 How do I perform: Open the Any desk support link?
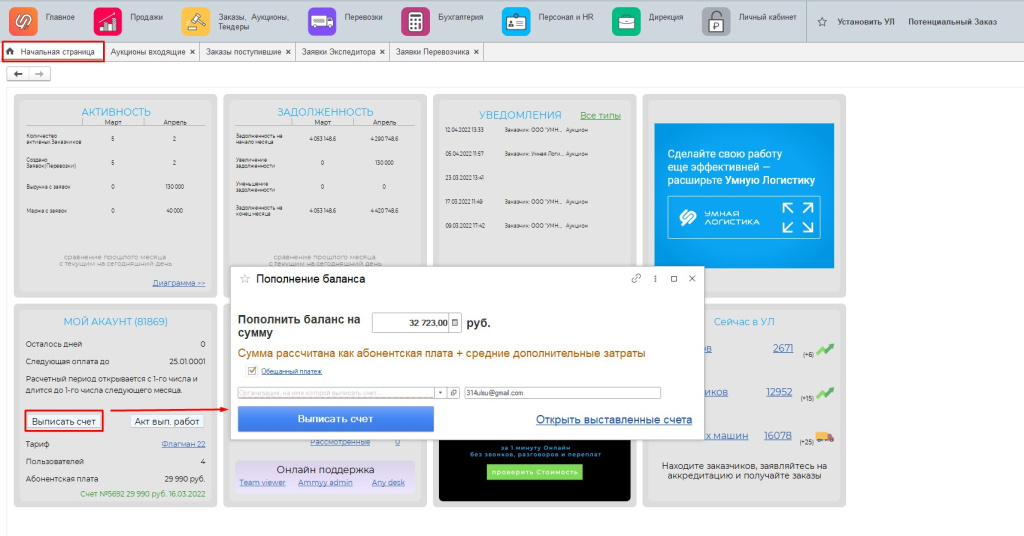(x=388, y=483)
